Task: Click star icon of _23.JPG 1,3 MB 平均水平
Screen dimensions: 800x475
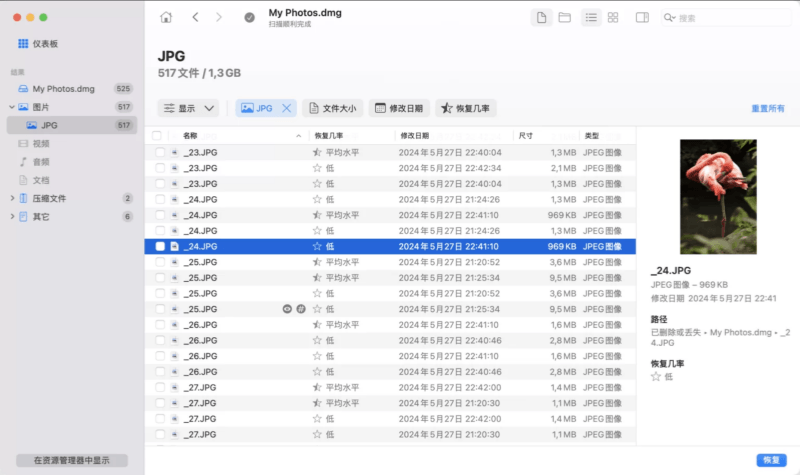Action: point(317,152)
